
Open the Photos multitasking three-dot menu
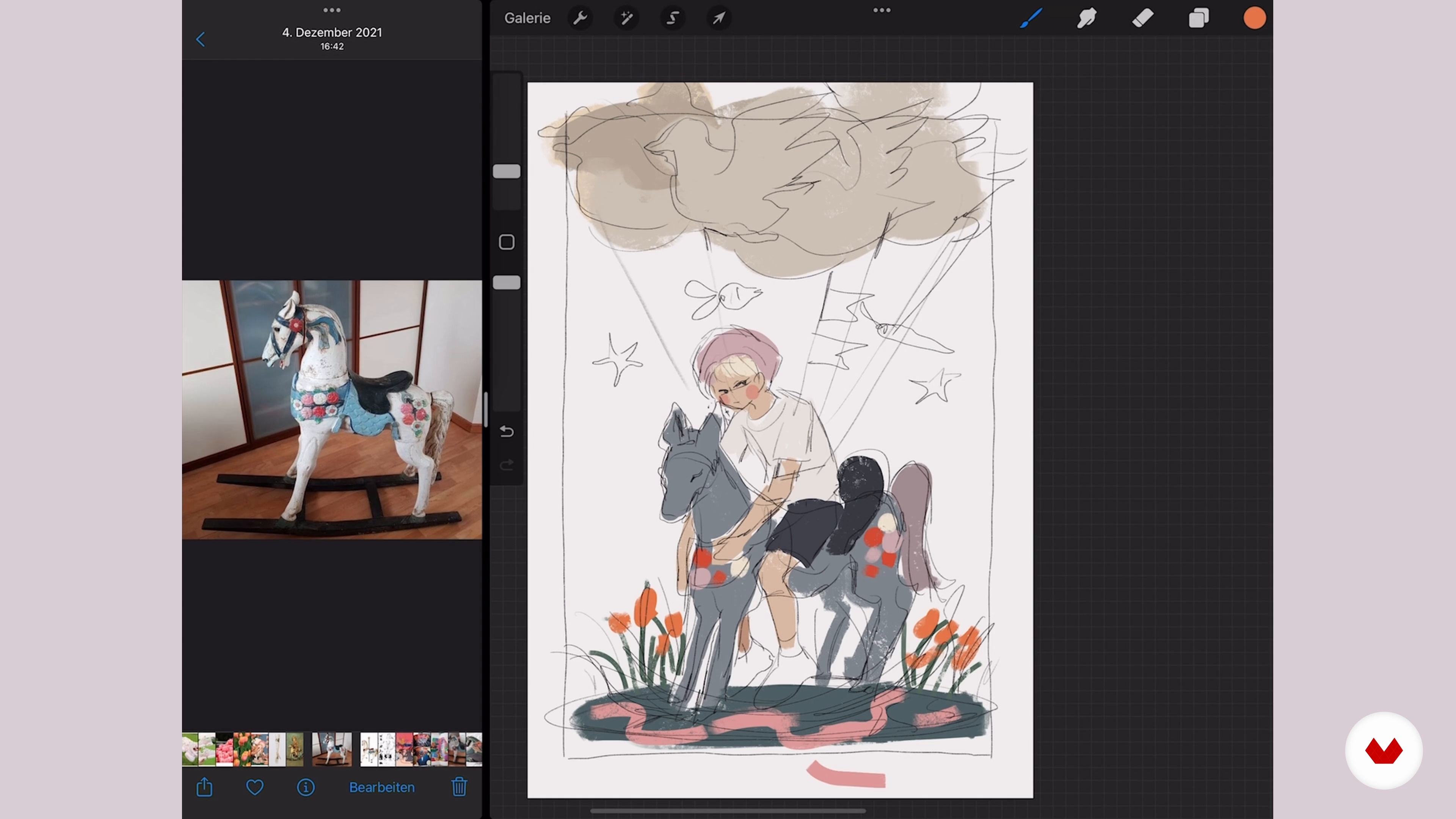pyautogui.click(x=332, y=10)
